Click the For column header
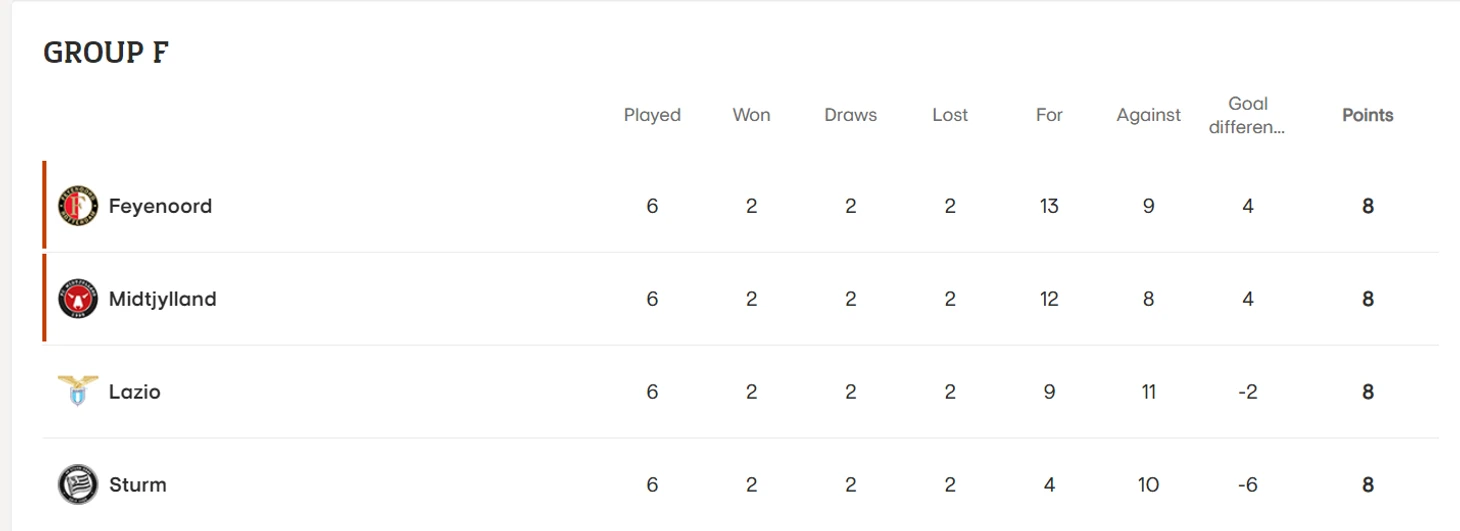This screenshot has height=531, width=1460. coord(1049,115)
